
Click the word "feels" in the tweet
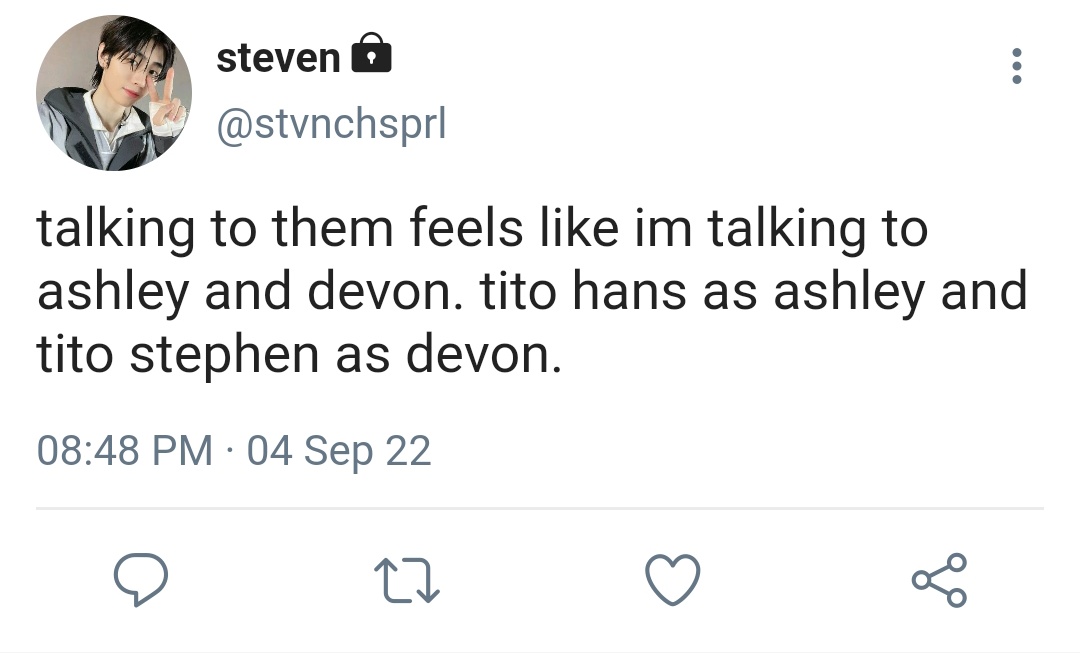(x=466, y=228)
